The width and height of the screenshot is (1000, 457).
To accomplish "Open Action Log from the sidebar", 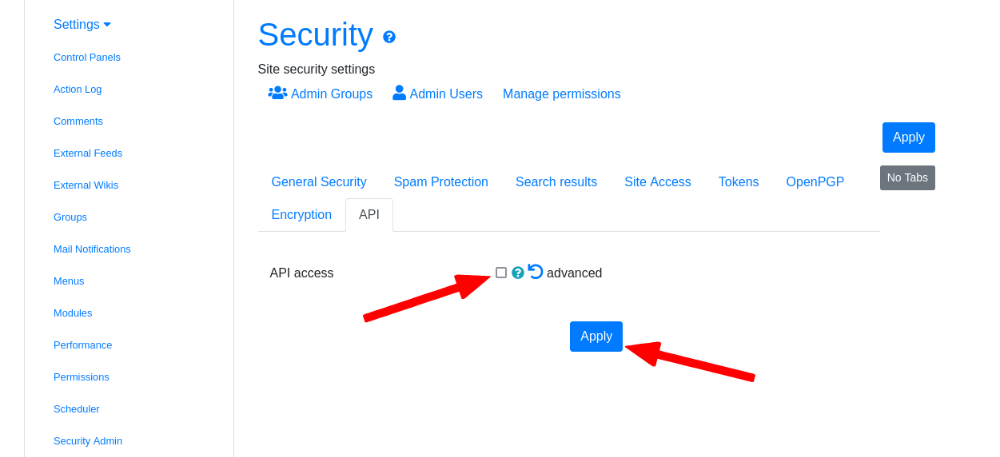I will pyautogui.click(x=78, y=89).
